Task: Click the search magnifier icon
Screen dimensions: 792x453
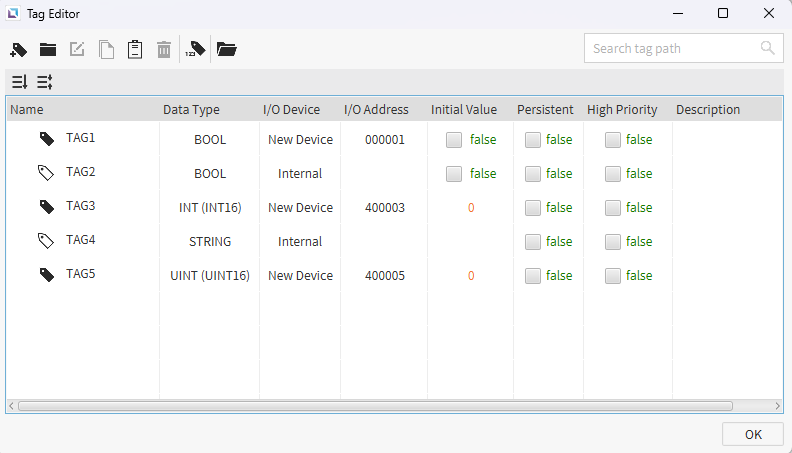Action: click(767, 48)
